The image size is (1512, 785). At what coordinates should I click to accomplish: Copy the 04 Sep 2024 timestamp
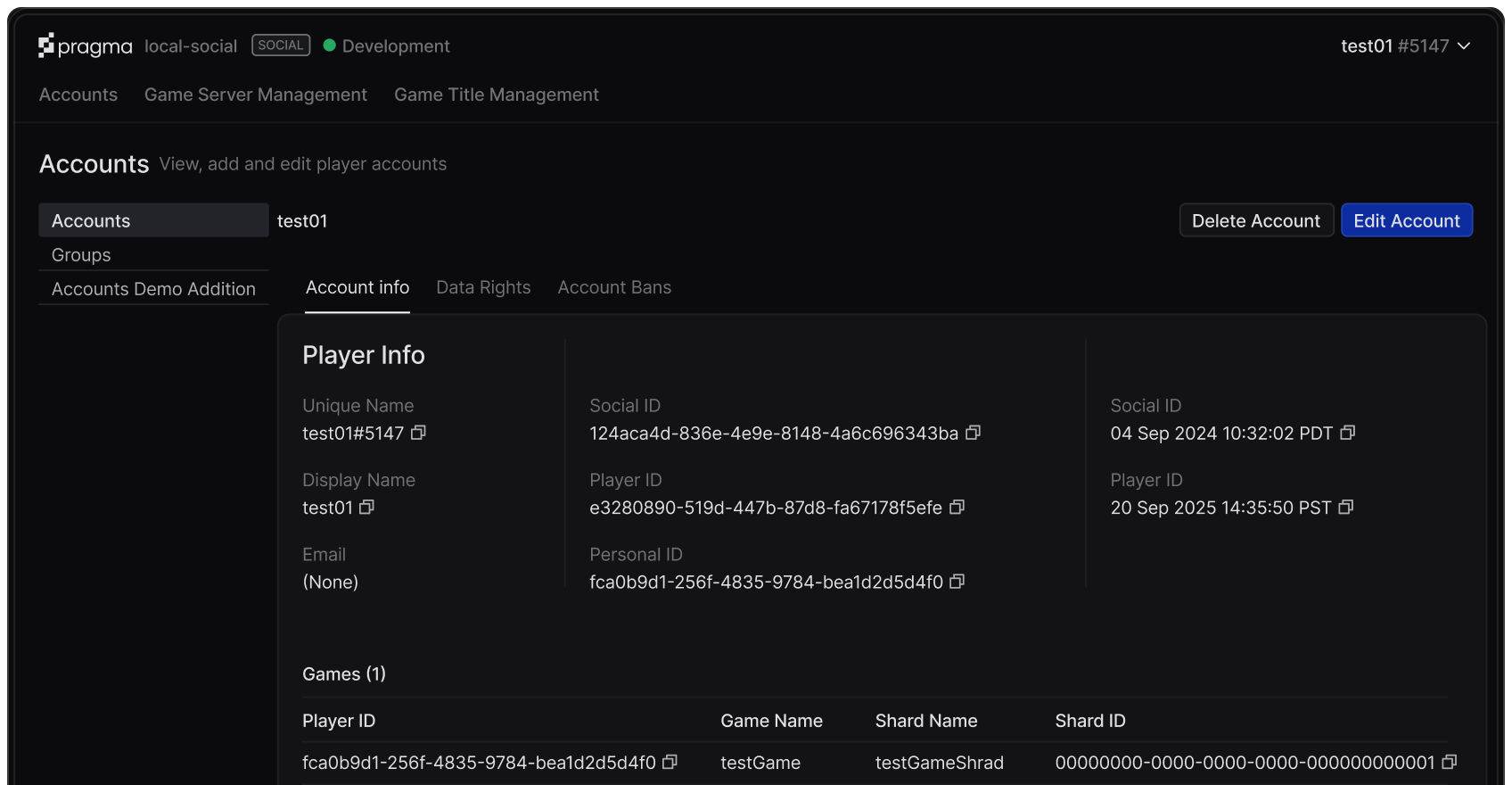pyautogui.click(x=1347, y=433)
